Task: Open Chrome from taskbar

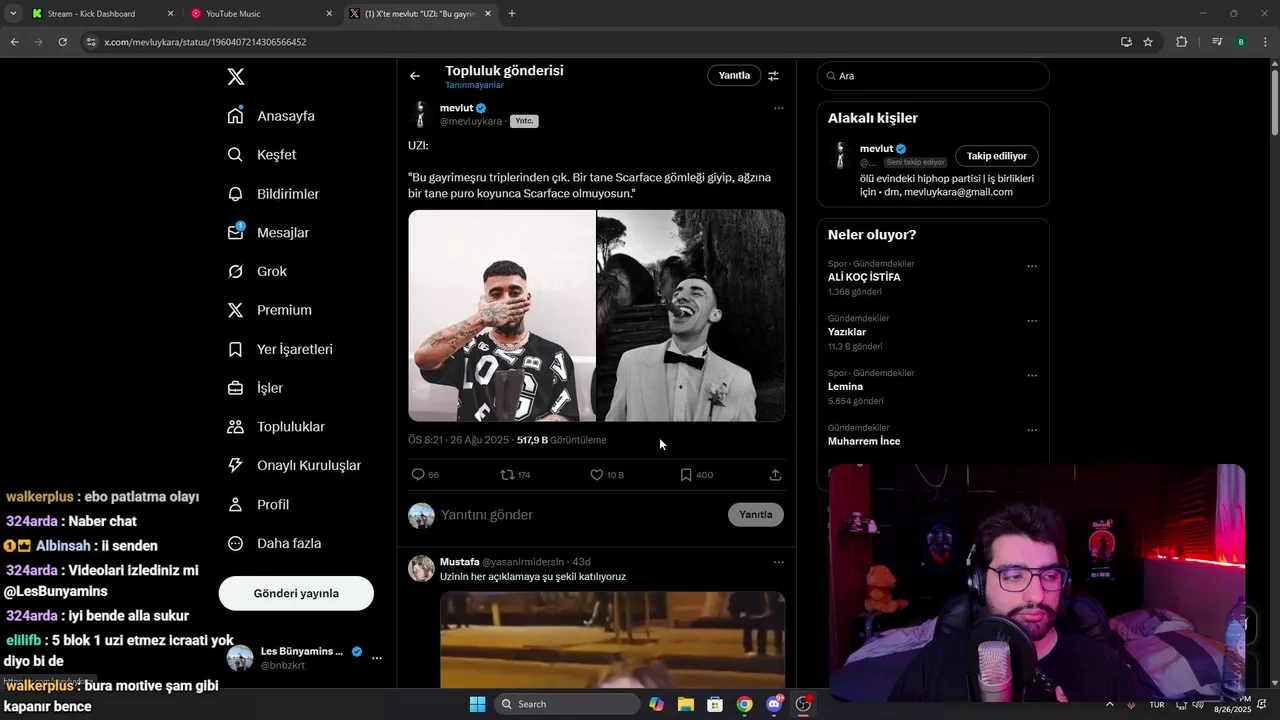Action: [745, 704]
